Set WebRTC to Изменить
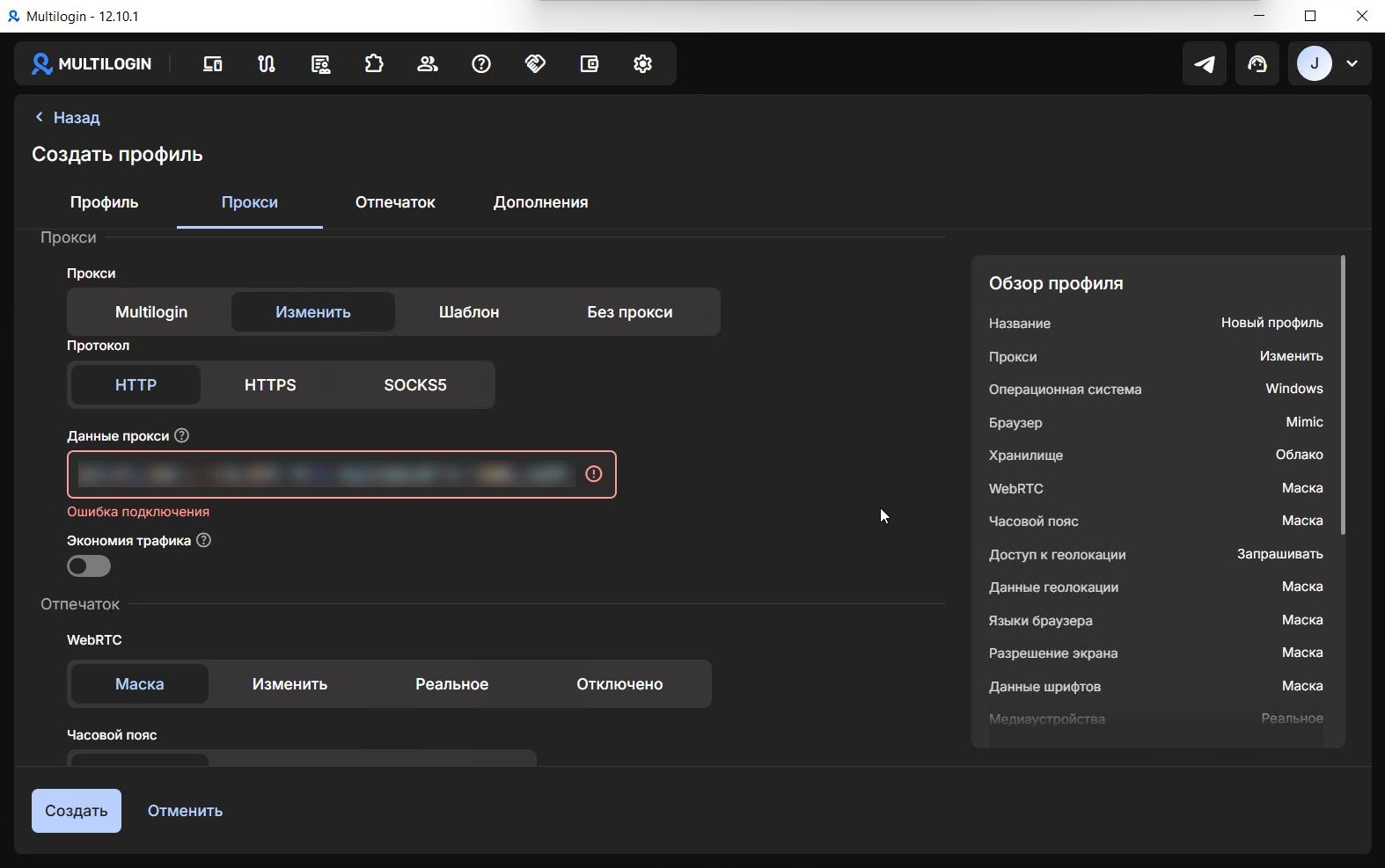Viewport: 1385px width, 868px height. (x=289, y=684)
